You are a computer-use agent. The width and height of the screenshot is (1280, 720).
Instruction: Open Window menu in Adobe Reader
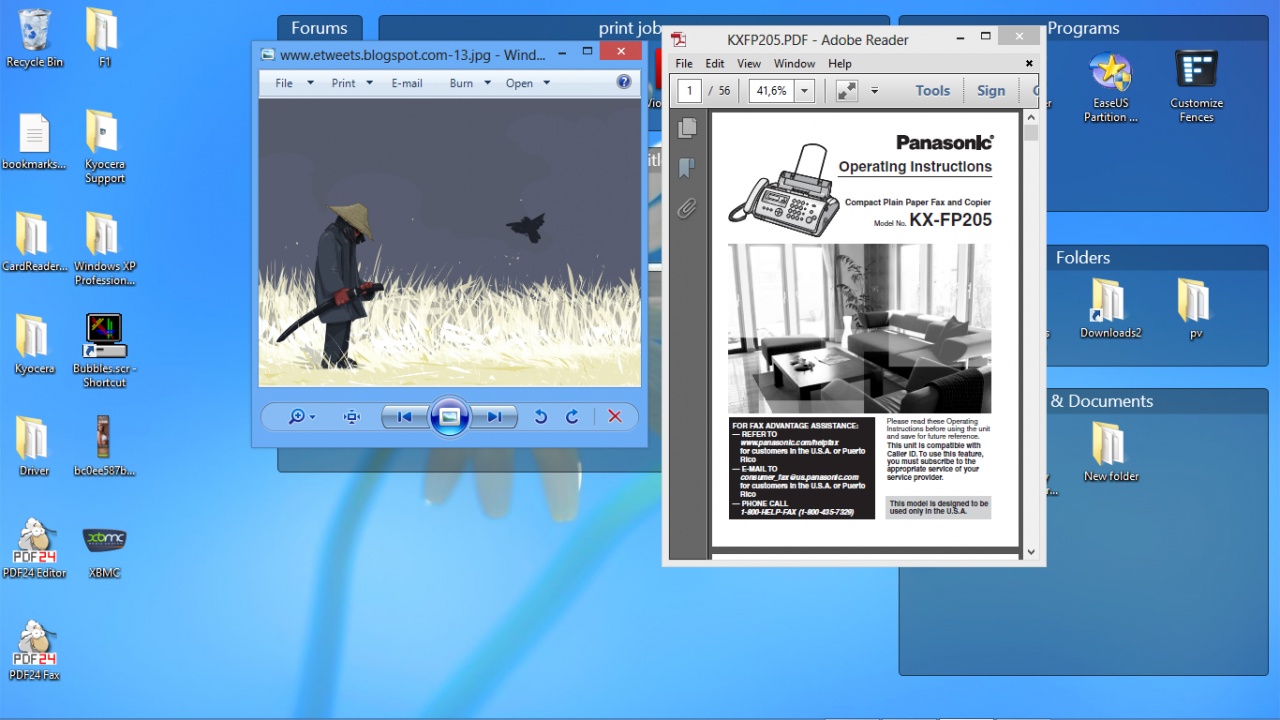tap(794, 64)
